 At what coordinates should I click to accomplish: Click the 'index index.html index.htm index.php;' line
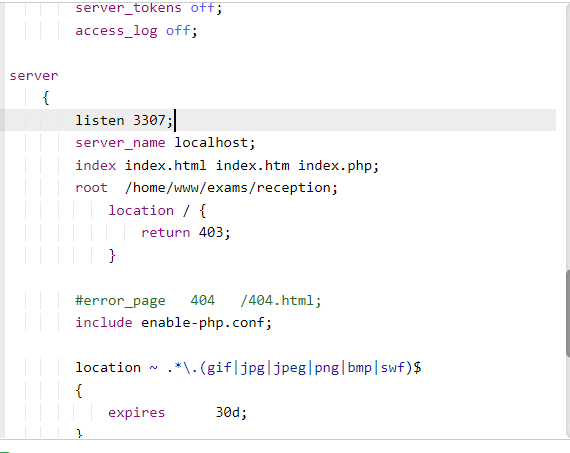pyautogui.click(x=227, y=165)
